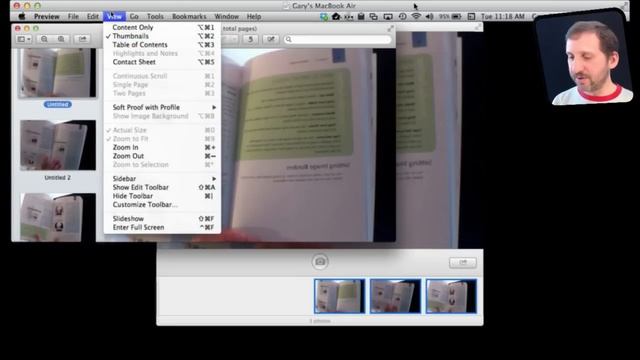Choose Hide Toolbar menu item
640x360 pixels.
click(162, 196)
